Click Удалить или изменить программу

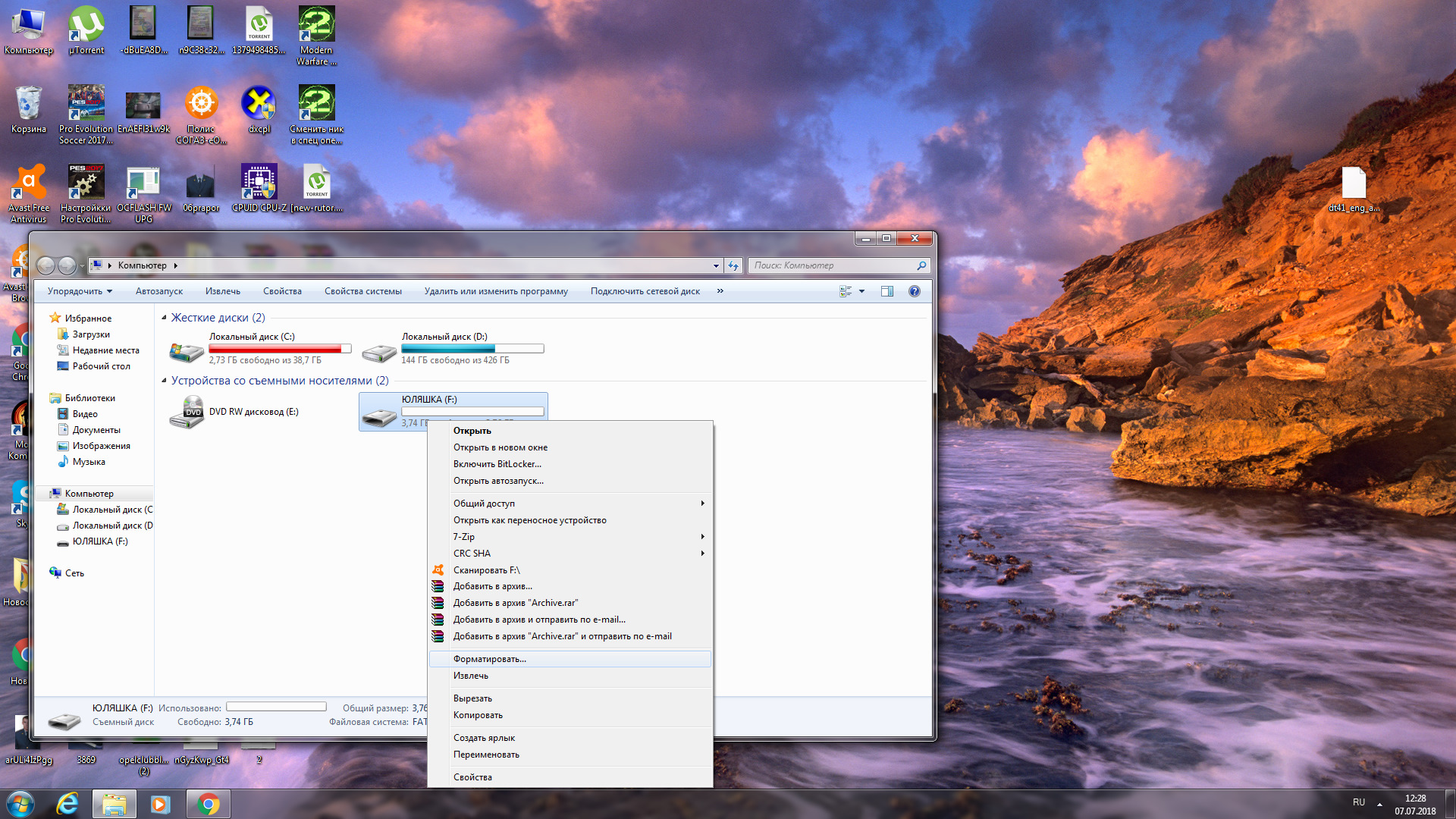click(x=496, y=291)
